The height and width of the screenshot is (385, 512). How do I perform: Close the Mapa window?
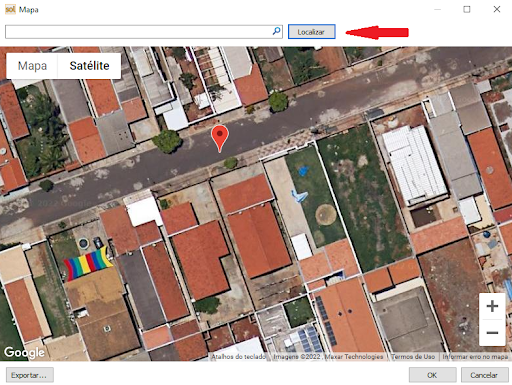(497, 9)
